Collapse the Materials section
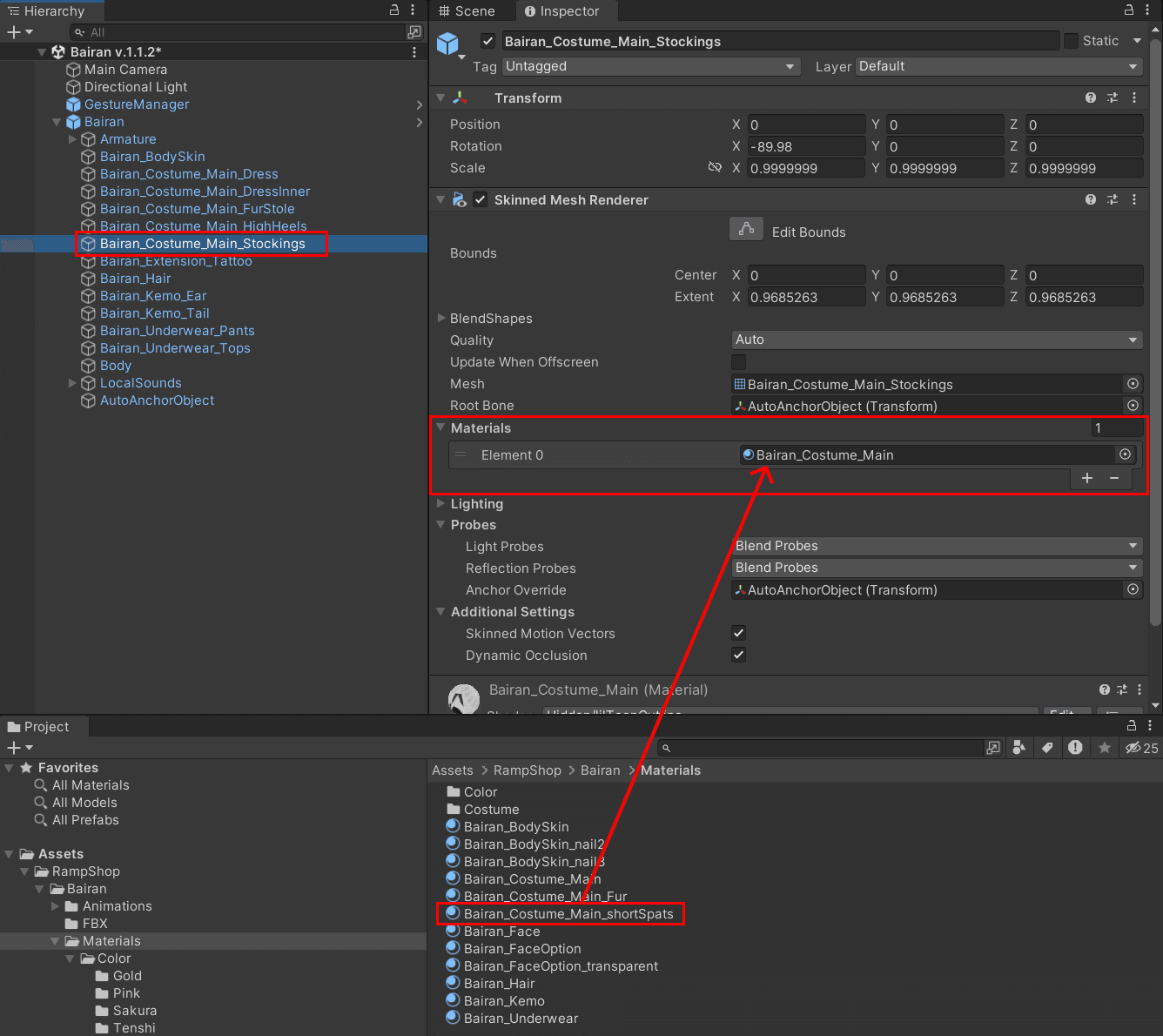The height and width of the screenshot is (1036, 1163). (x=441, y=427)
